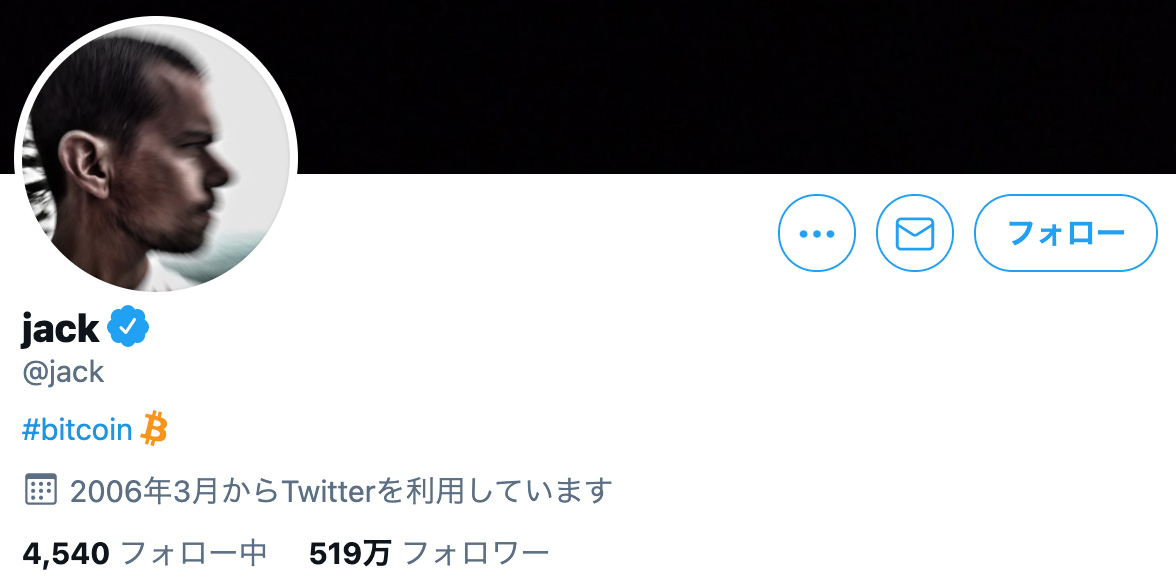Open the #bitcoin hashtag link
The image size is (1176, 580).
tap(77, 431)
